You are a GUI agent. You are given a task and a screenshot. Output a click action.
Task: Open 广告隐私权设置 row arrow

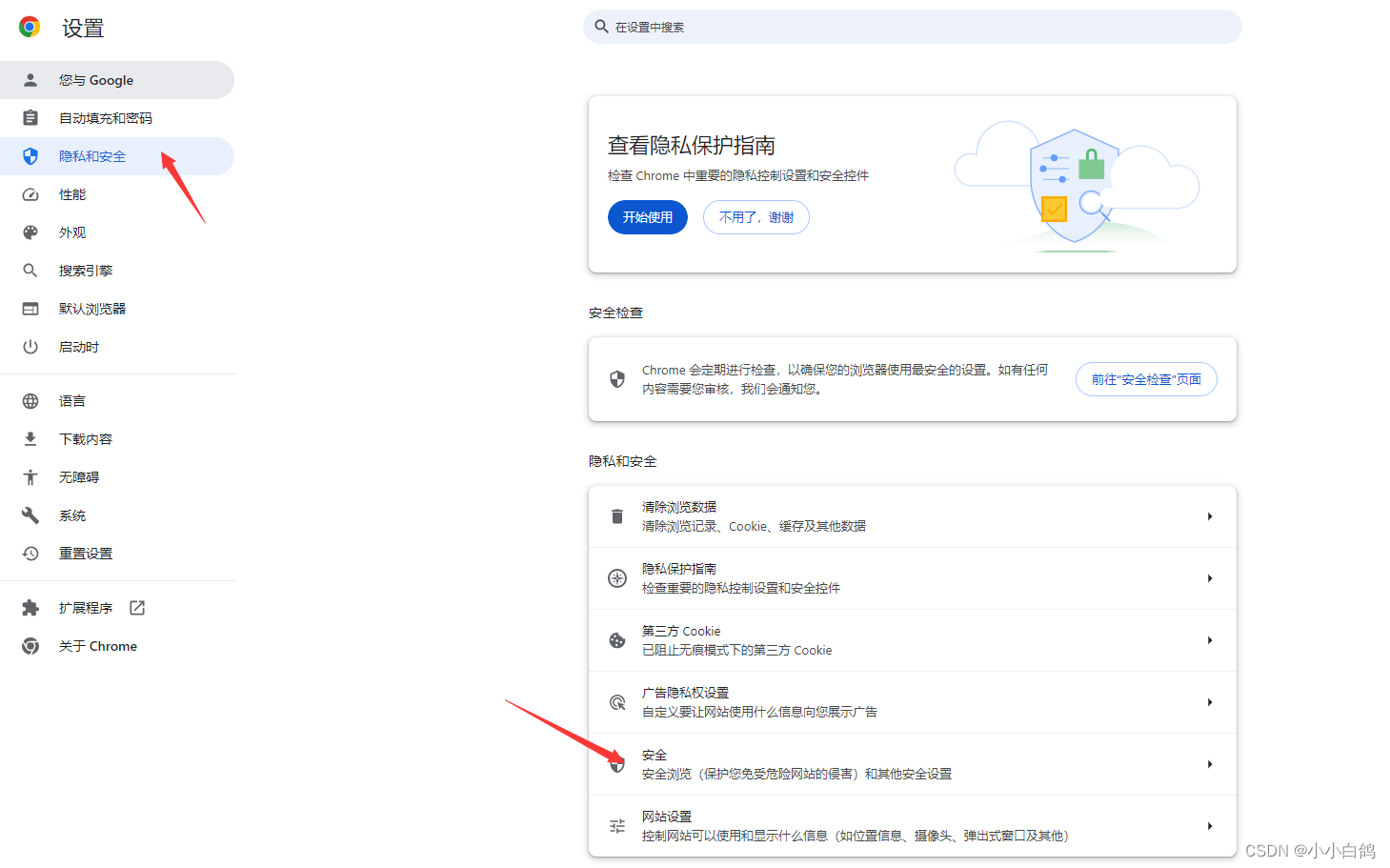coord(1210,702)
